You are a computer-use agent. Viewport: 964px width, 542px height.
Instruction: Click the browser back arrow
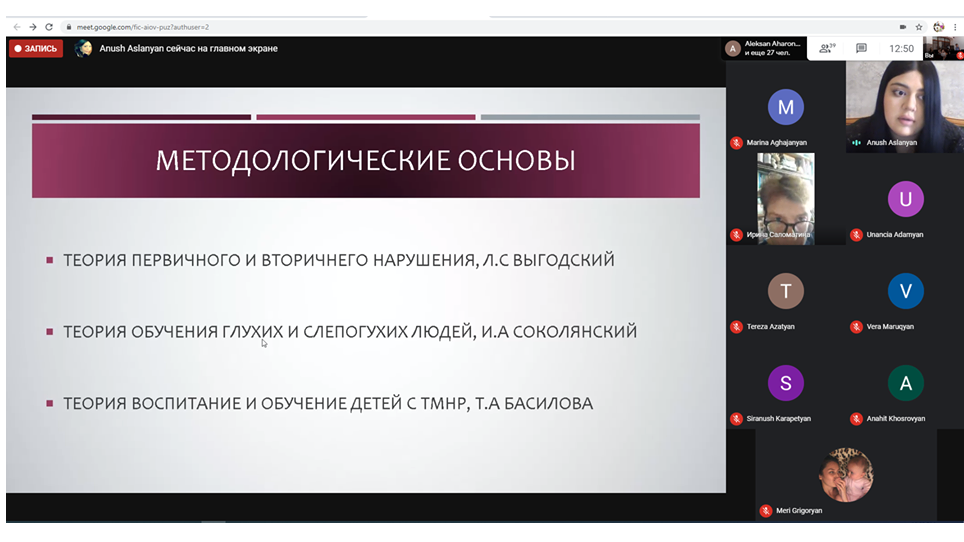pyautogui.click(x=16, y=27)
